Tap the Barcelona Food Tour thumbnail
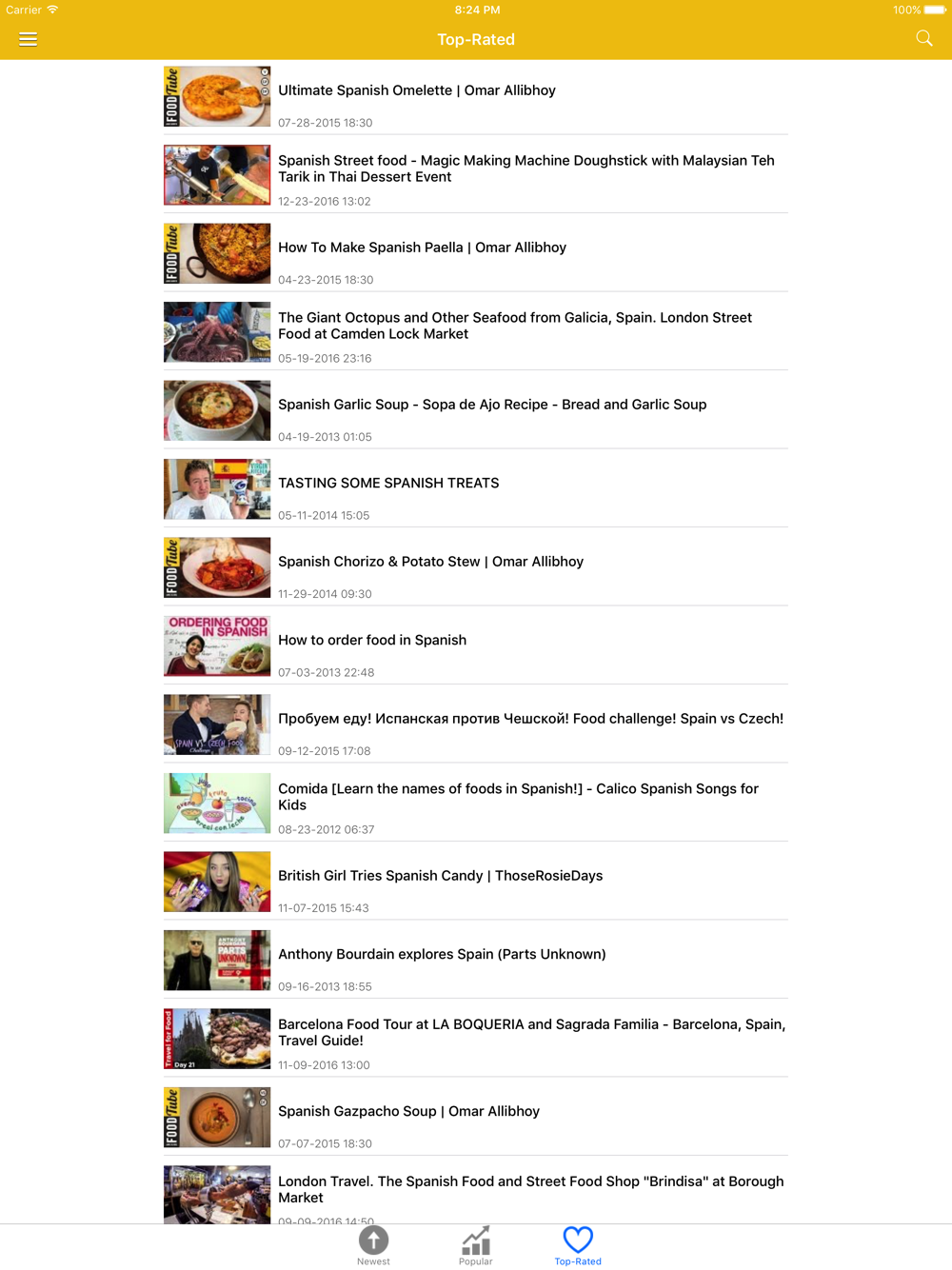952x1270 pixels. (217, 1039)
